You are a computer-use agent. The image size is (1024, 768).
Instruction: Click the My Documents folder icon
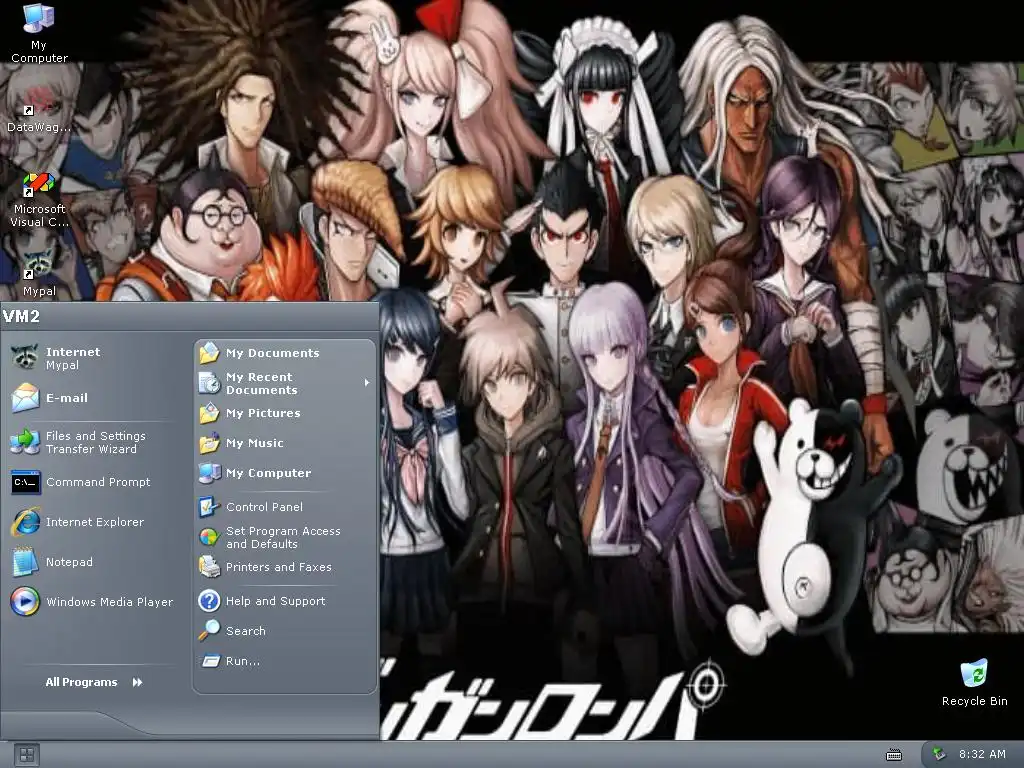(x=210, y=353)
